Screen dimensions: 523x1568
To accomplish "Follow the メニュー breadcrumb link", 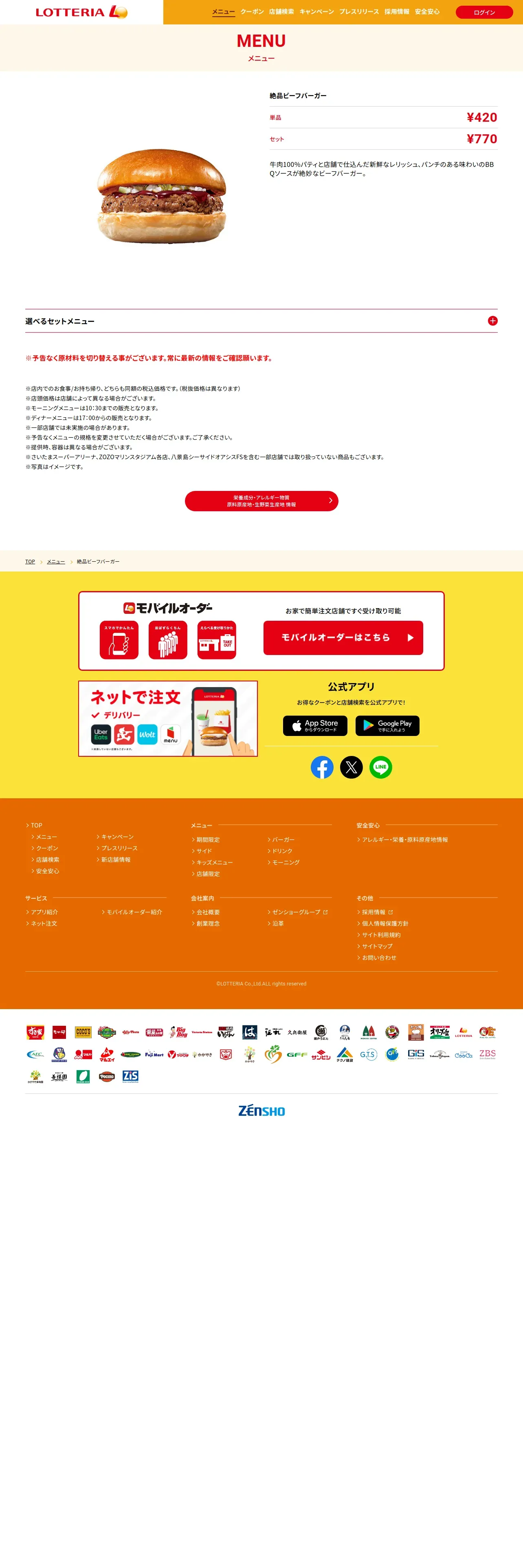I will click(56, 561).
